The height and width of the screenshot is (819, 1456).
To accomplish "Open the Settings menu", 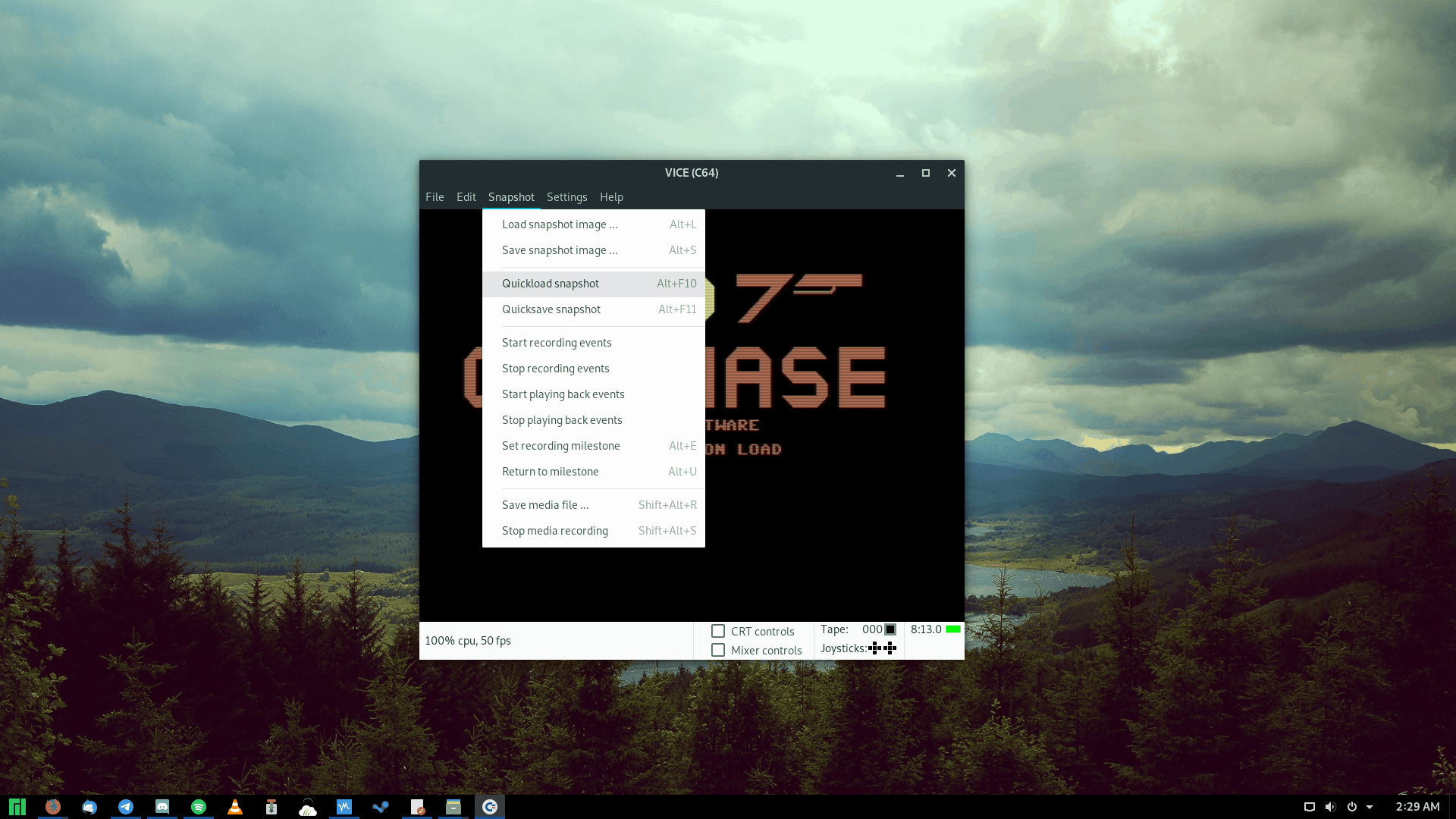I will (x=566, y=197).
